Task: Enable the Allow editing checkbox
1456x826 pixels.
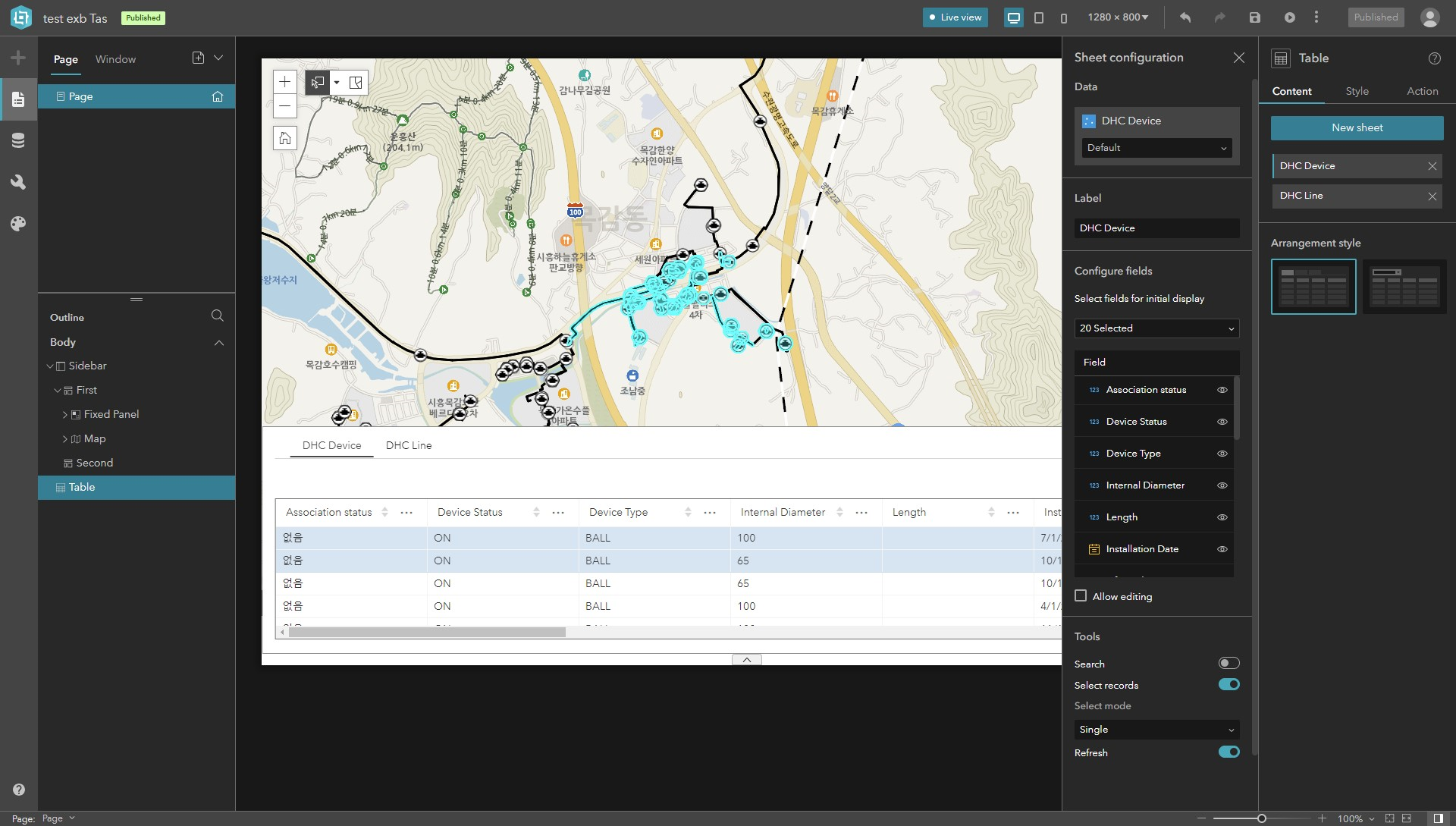Action: (1081, 596)
